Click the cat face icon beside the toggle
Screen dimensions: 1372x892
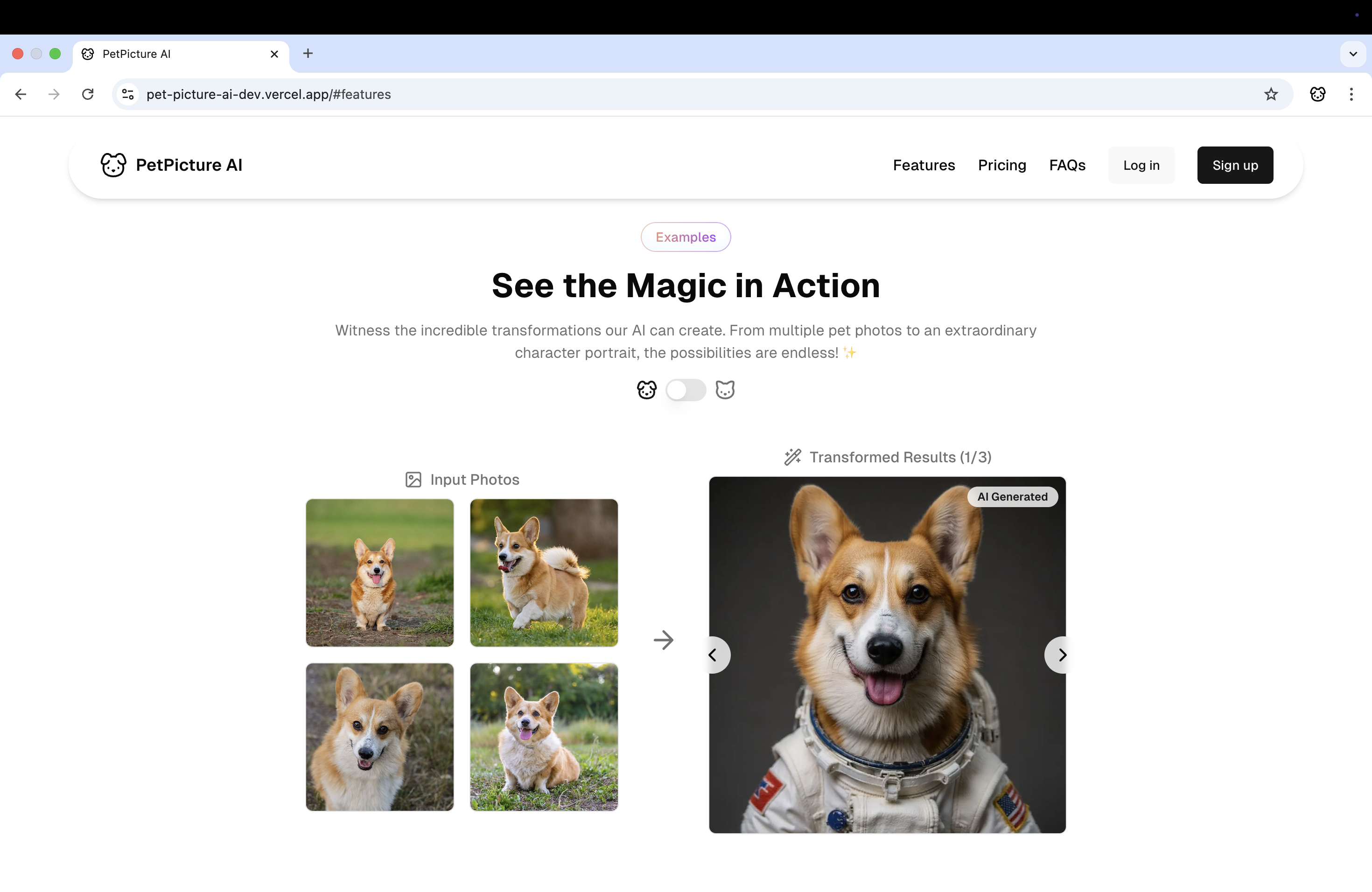[725, 390]
